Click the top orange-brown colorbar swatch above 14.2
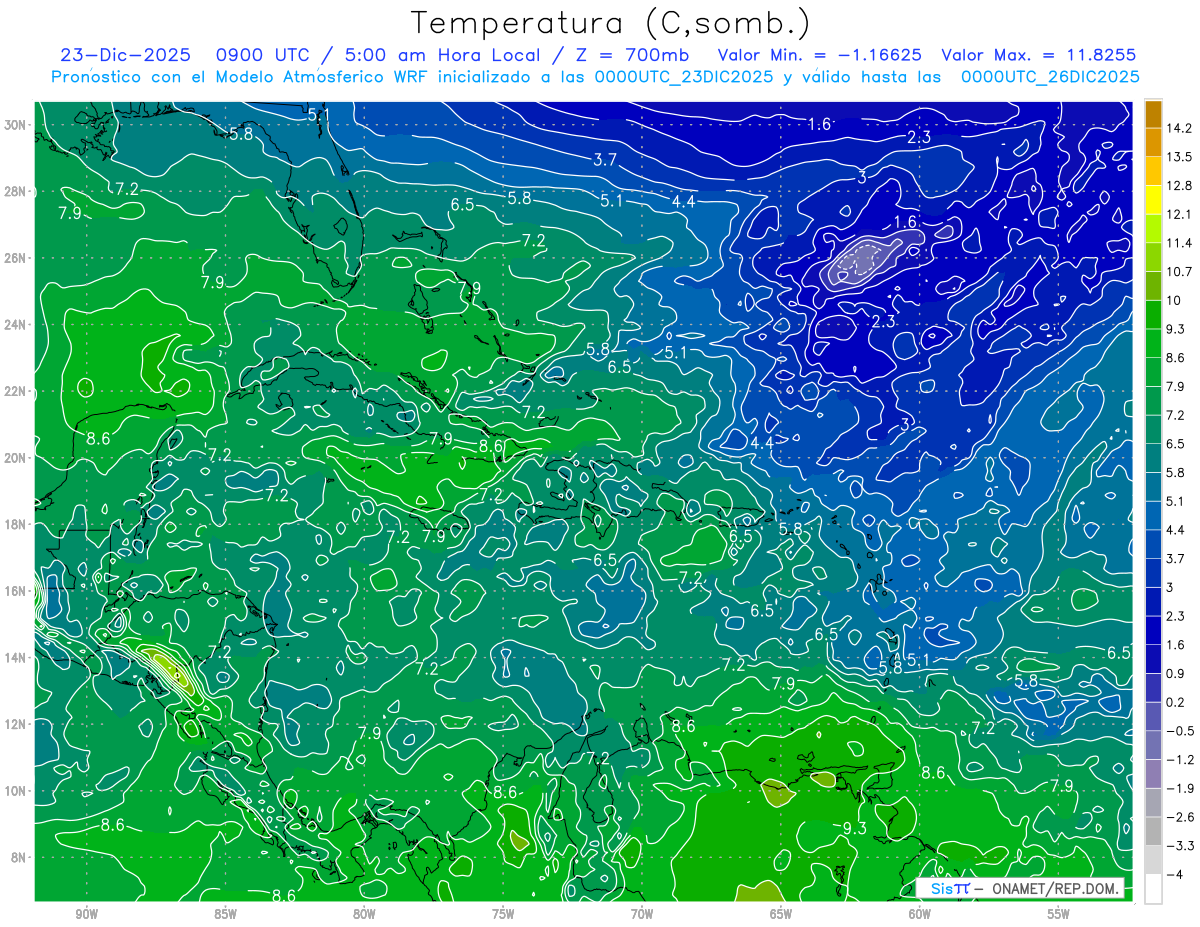Viewport: 1200px width, 927px height. click(x=1153, y=113)
